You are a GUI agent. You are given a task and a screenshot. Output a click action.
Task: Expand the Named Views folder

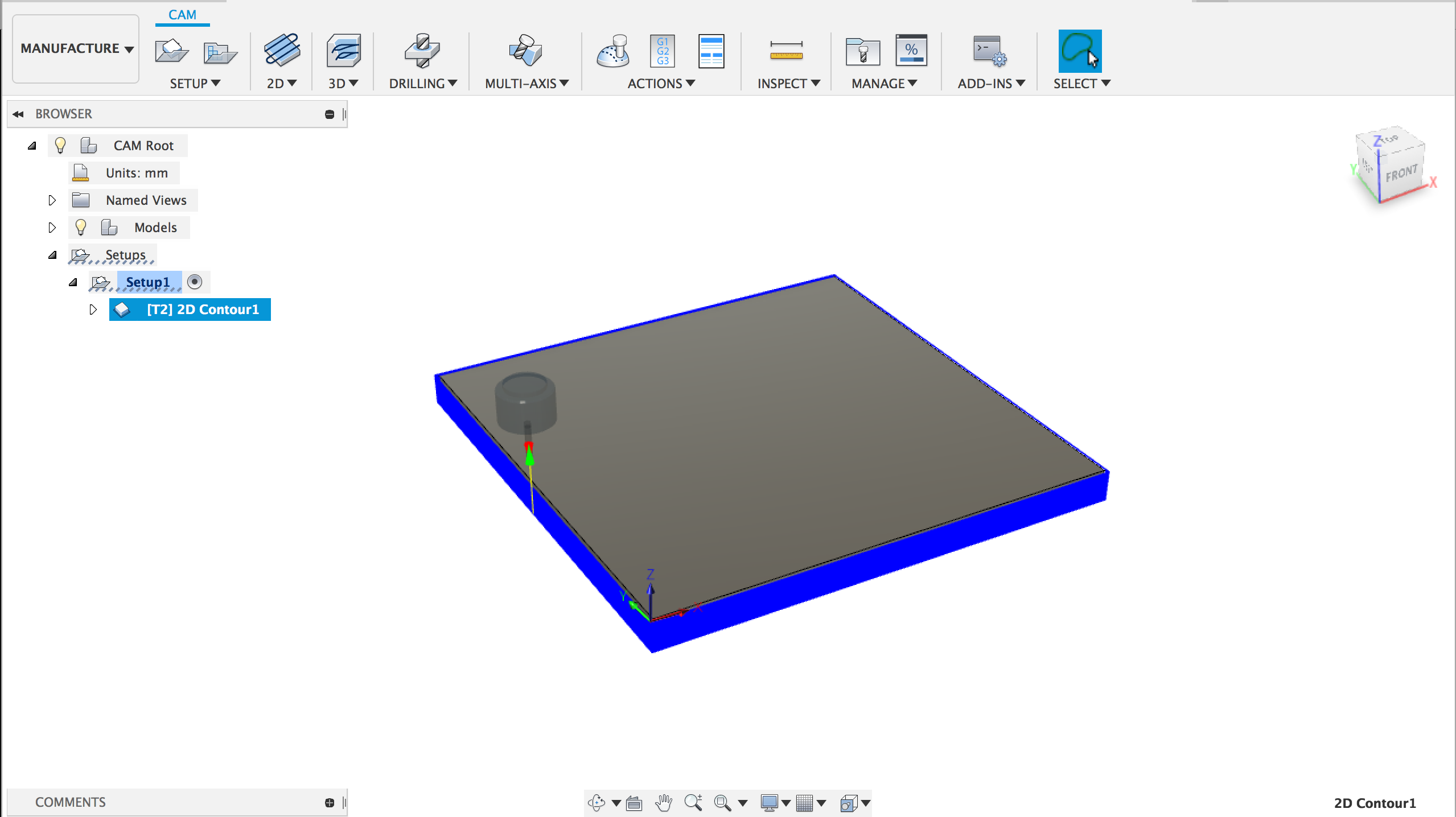pyautogui.click(x=52, y=200)
